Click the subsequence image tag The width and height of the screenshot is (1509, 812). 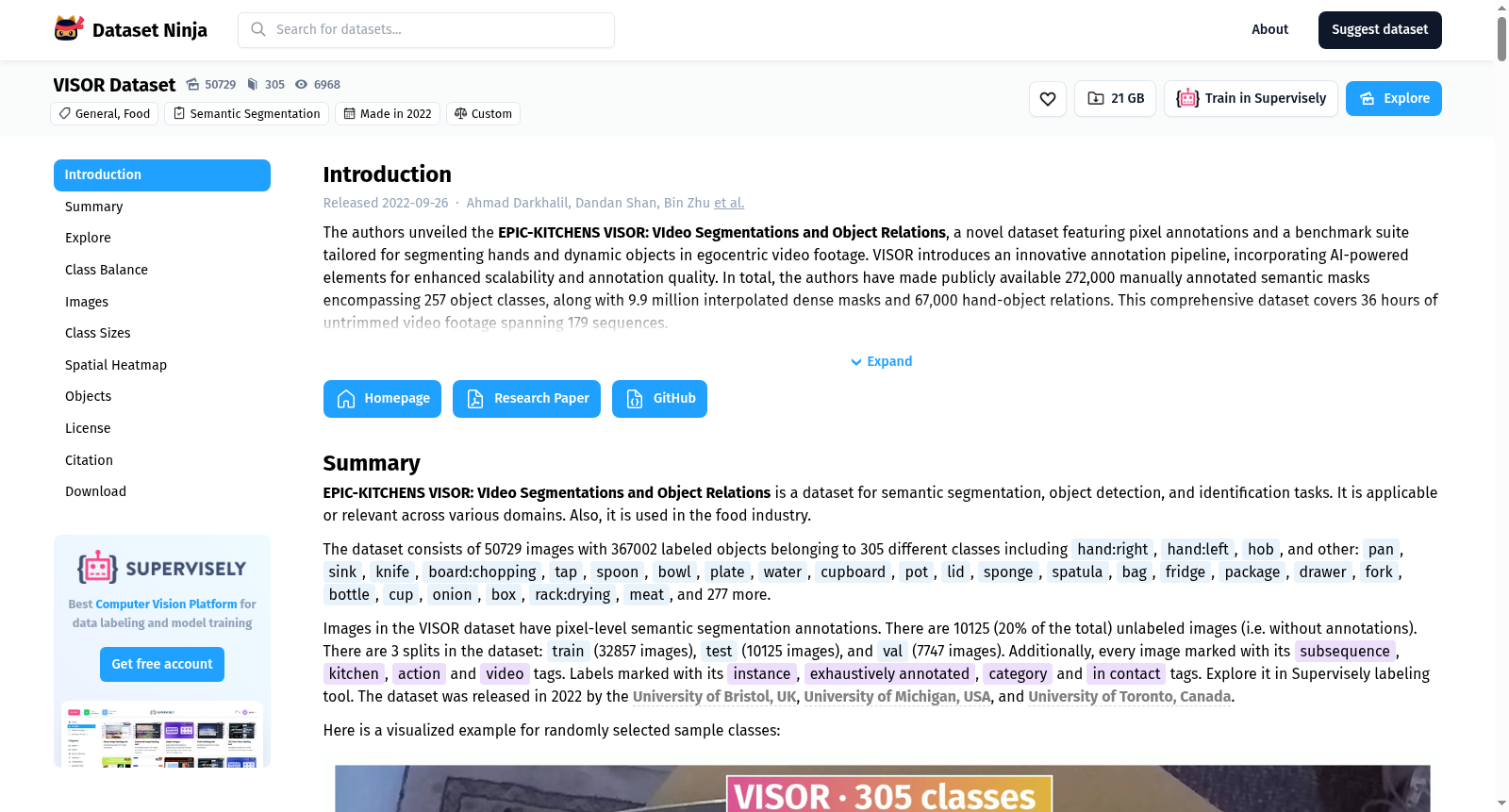(1345, 652)
